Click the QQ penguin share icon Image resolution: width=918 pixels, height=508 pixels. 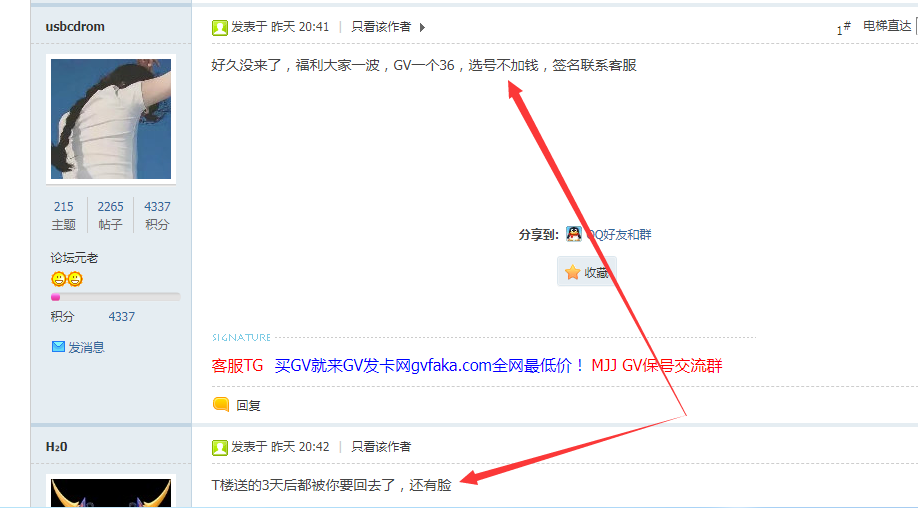click(574, 234)
